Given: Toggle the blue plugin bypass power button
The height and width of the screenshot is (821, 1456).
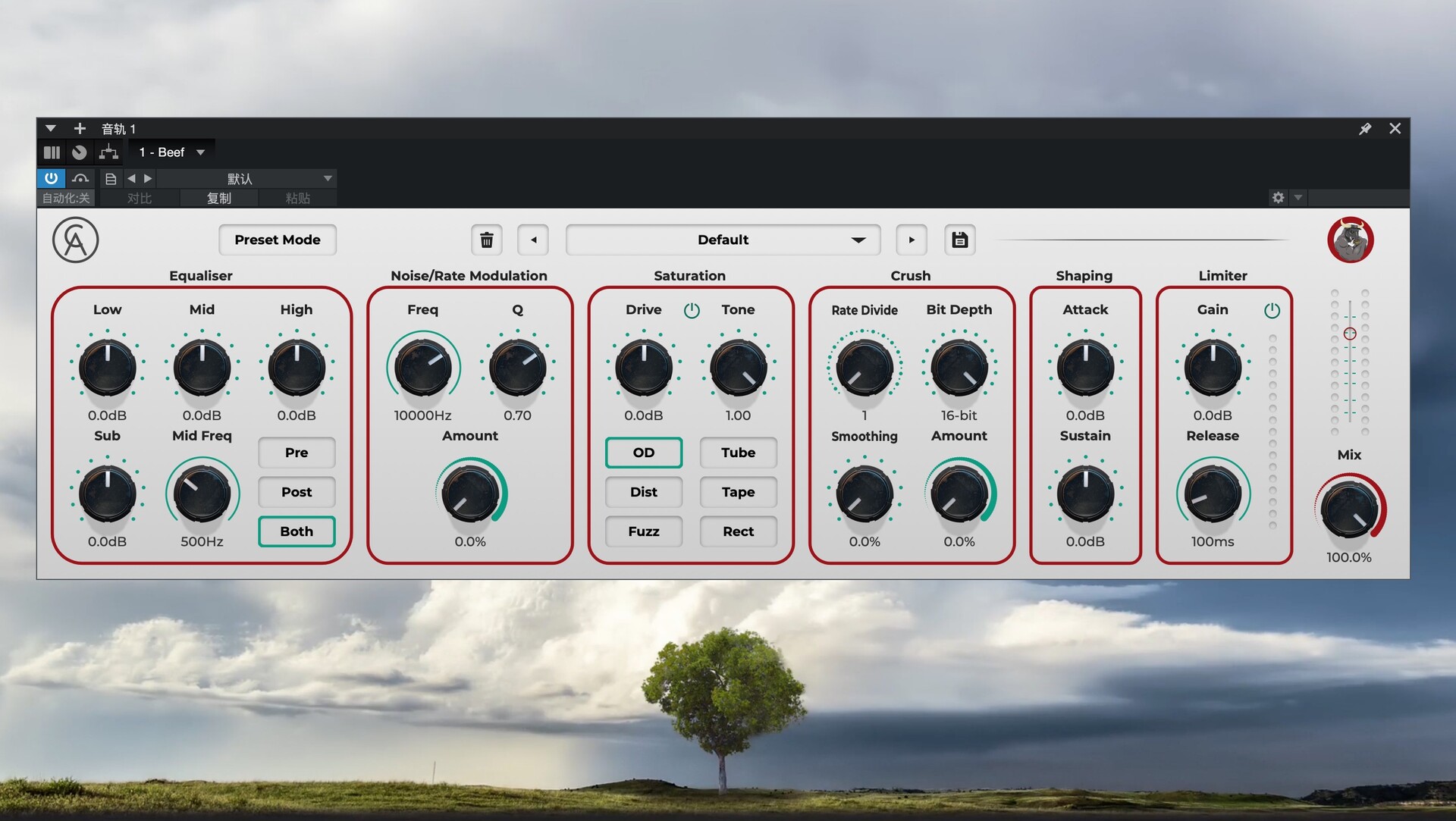Looking at the screenshot, I should pos(51,178).
